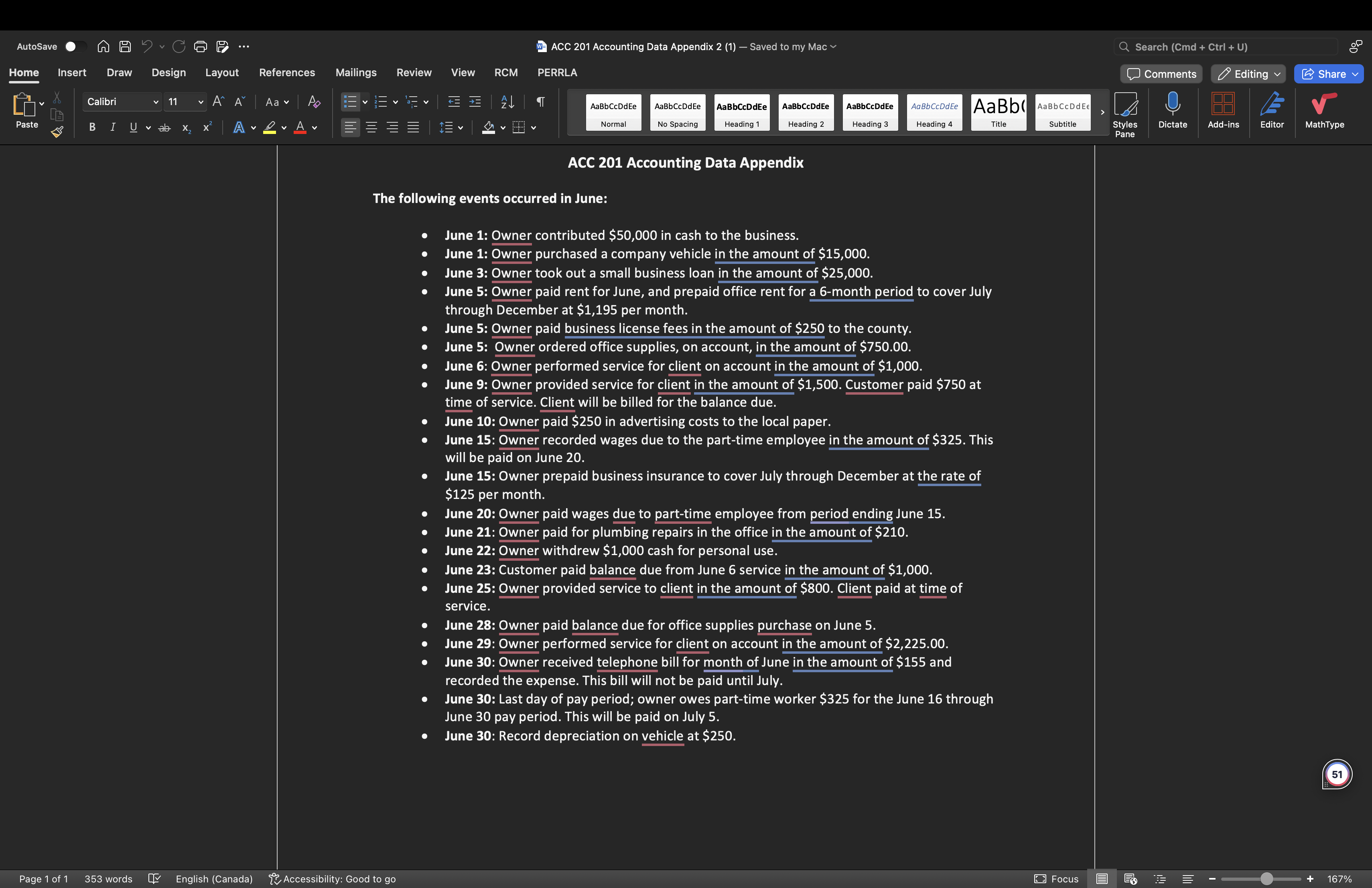Click the Sort A-Z icon

click(x=507, y=102)
